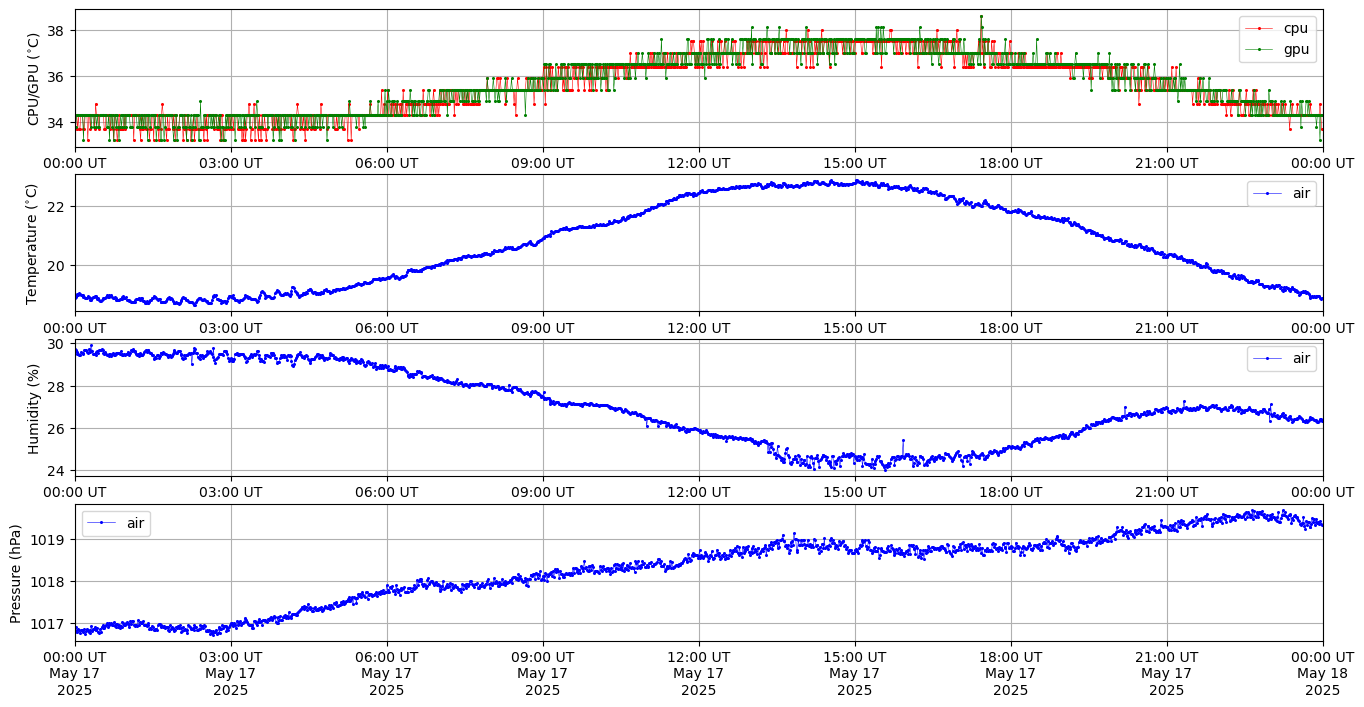Click "09:00 UT" under the CPU/GPU plot
The height and width of the screenshot is (707, 1364).
(x=543, y=163)
